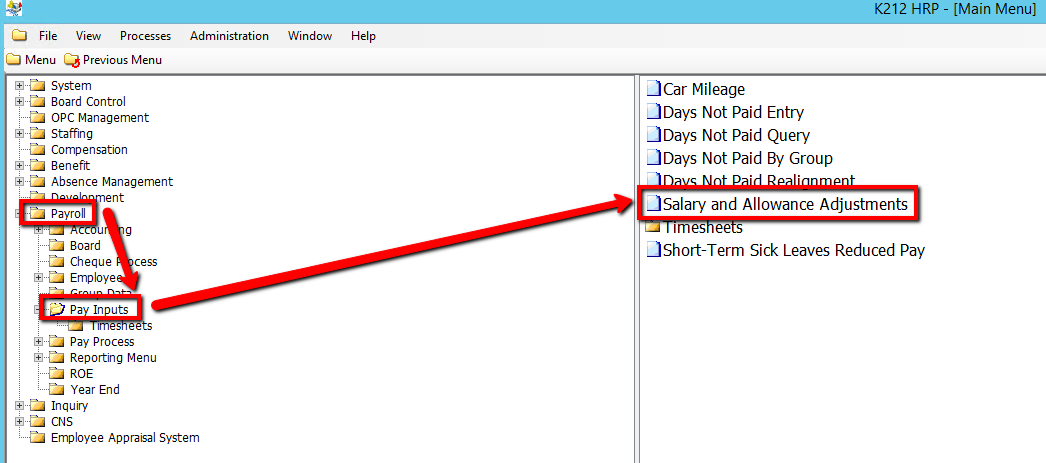Expand the Staffing folder node
Image resolution: width=1046 pixels, height=463 pixels.
[x=19, y=134]
